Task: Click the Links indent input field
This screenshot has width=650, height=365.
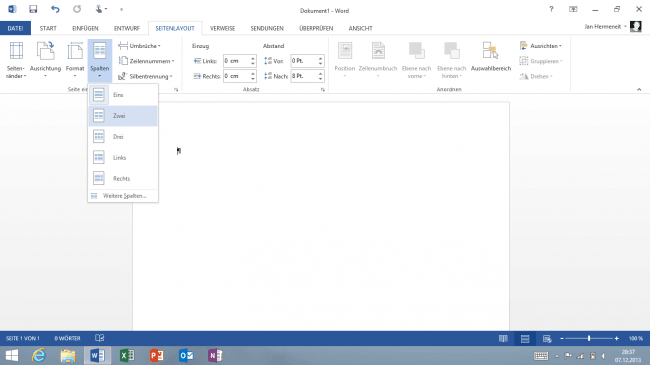Action: [236, 61]
